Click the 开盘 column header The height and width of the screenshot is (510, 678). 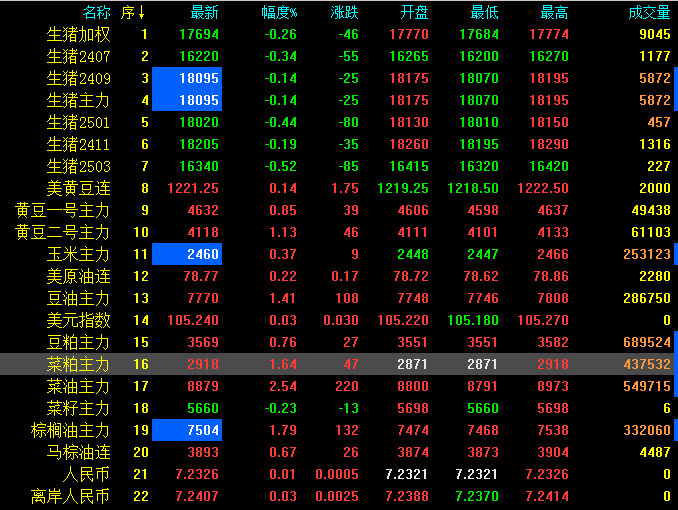pos(414,13)
